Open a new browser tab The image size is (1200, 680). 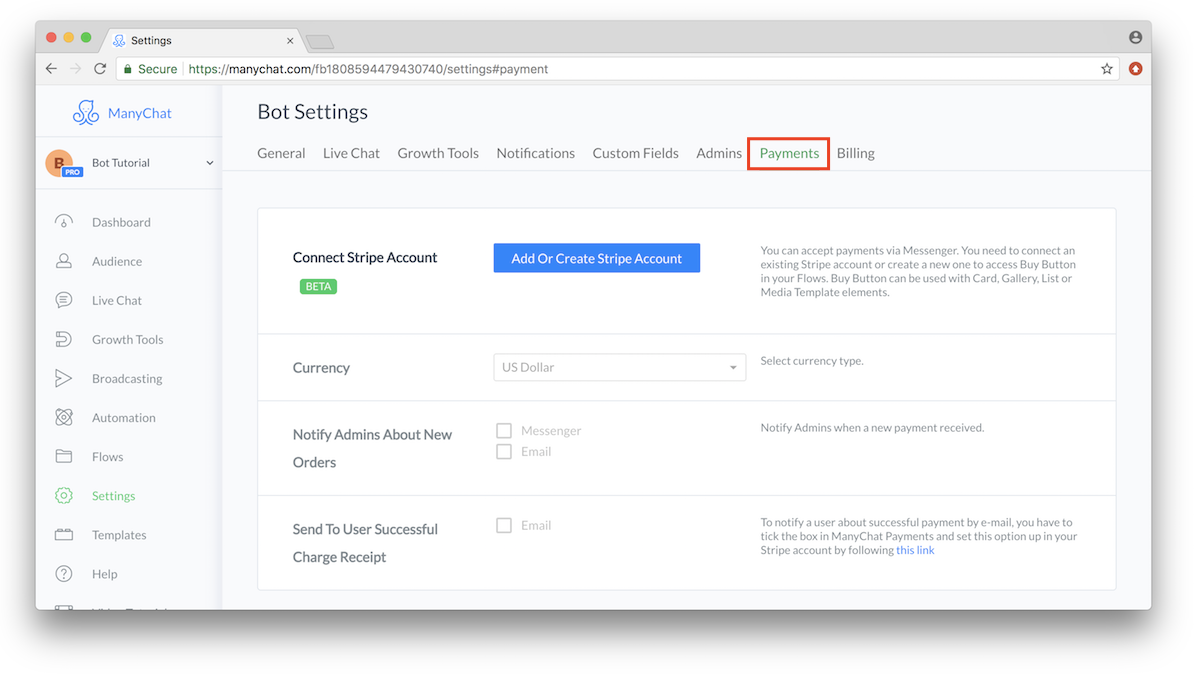(319, 41)
